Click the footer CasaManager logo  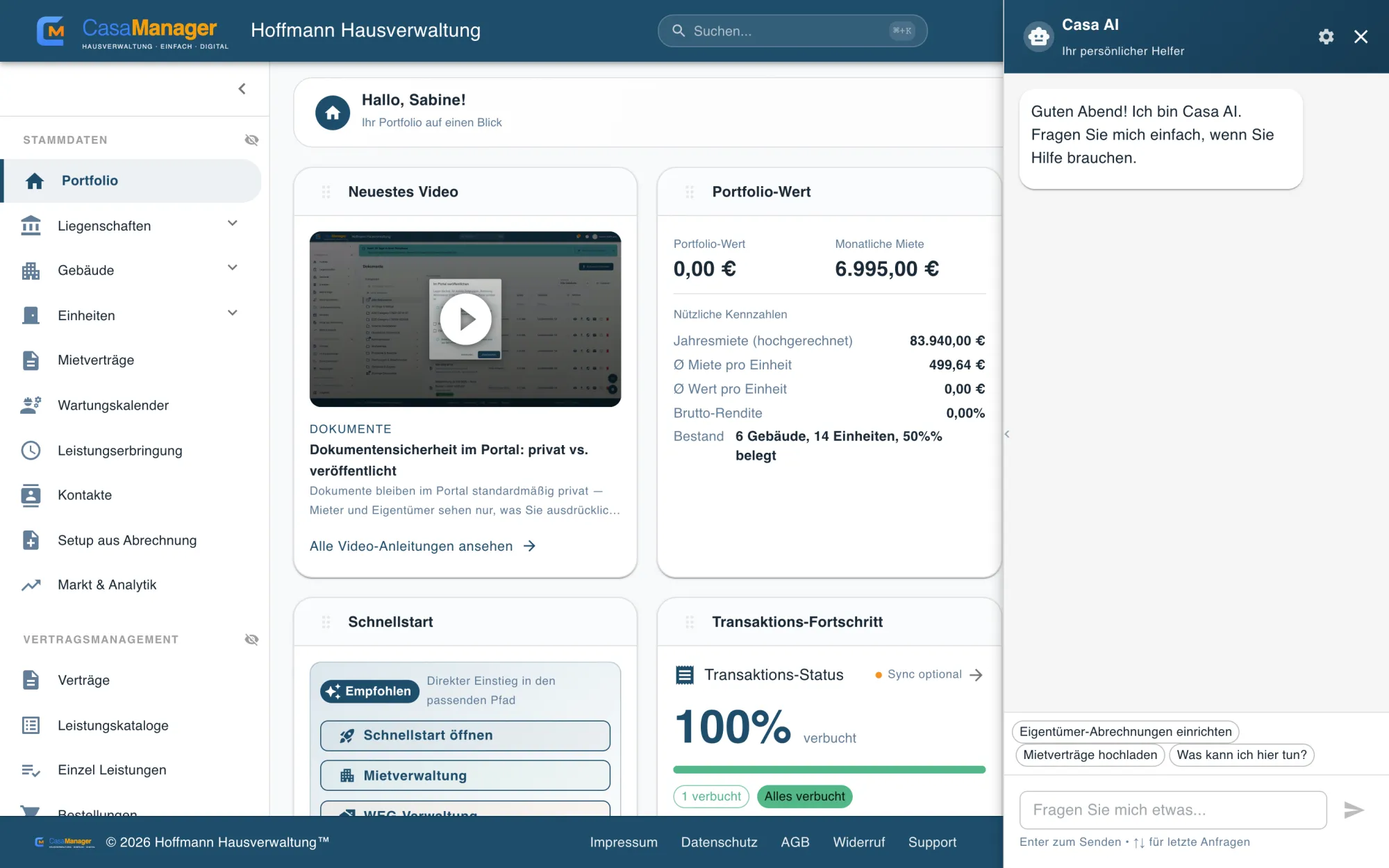pos(64,842)
